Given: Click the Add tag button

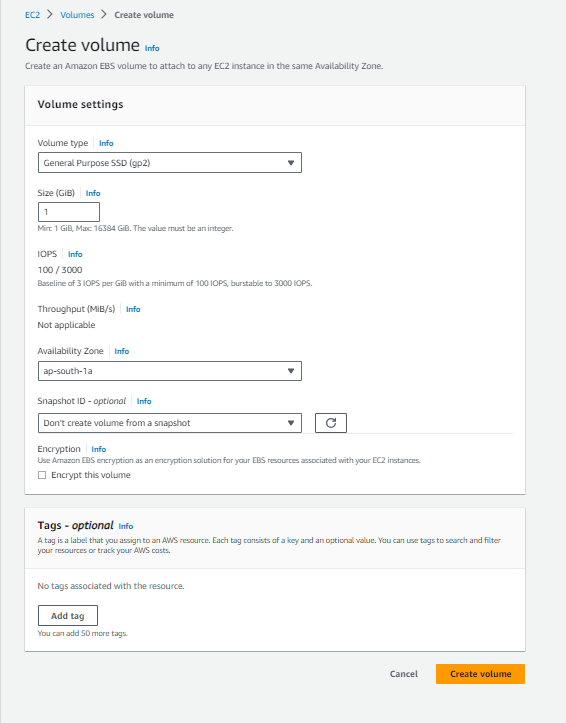Looking at the screenshot, I should coord(68,616).
